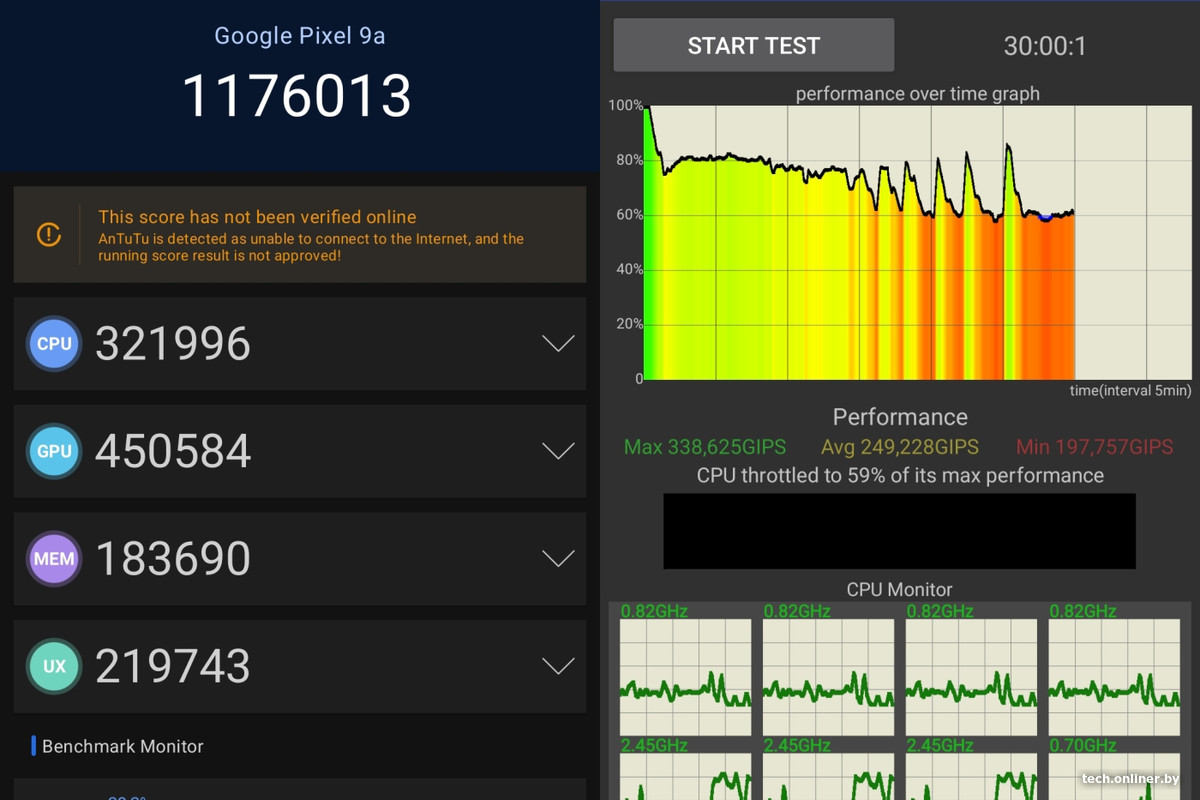The height and width of the screenshot is (800, 1200).
Task: Click the 'Min 197,757GIPS' value
Action: [x=1095, y=447]
